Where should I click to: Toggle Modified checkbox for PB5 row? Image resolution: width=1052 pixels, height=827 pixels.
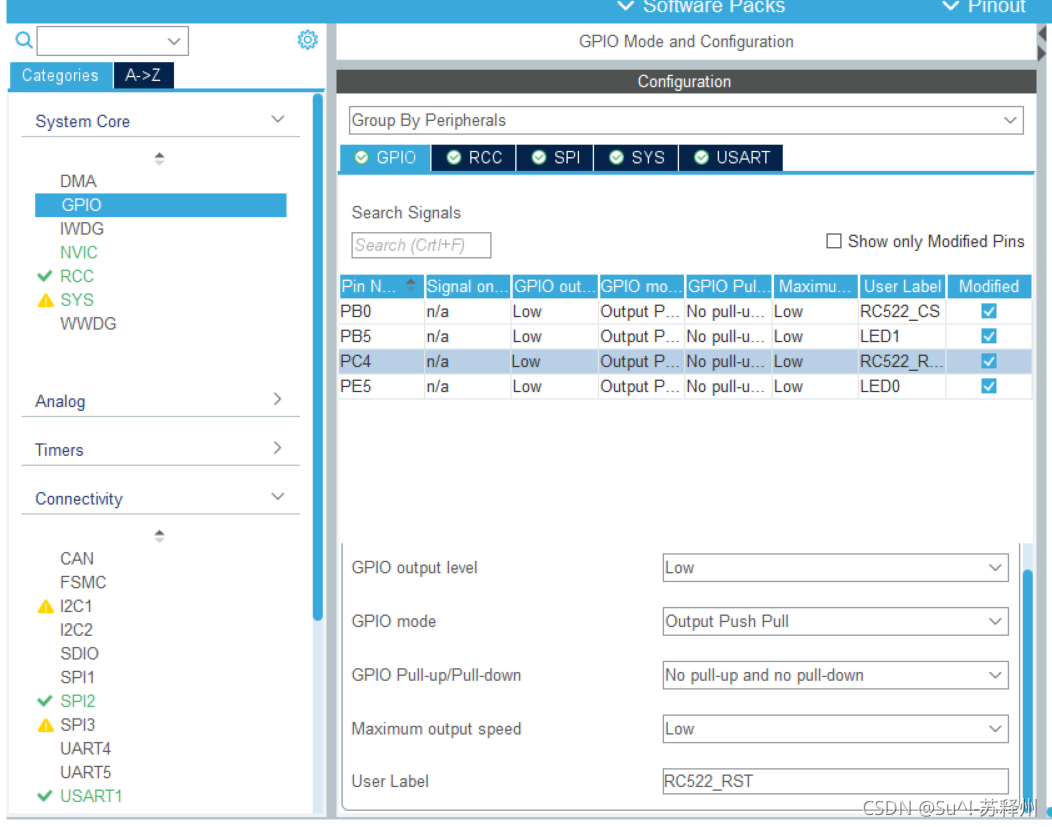tap(988, 336)
